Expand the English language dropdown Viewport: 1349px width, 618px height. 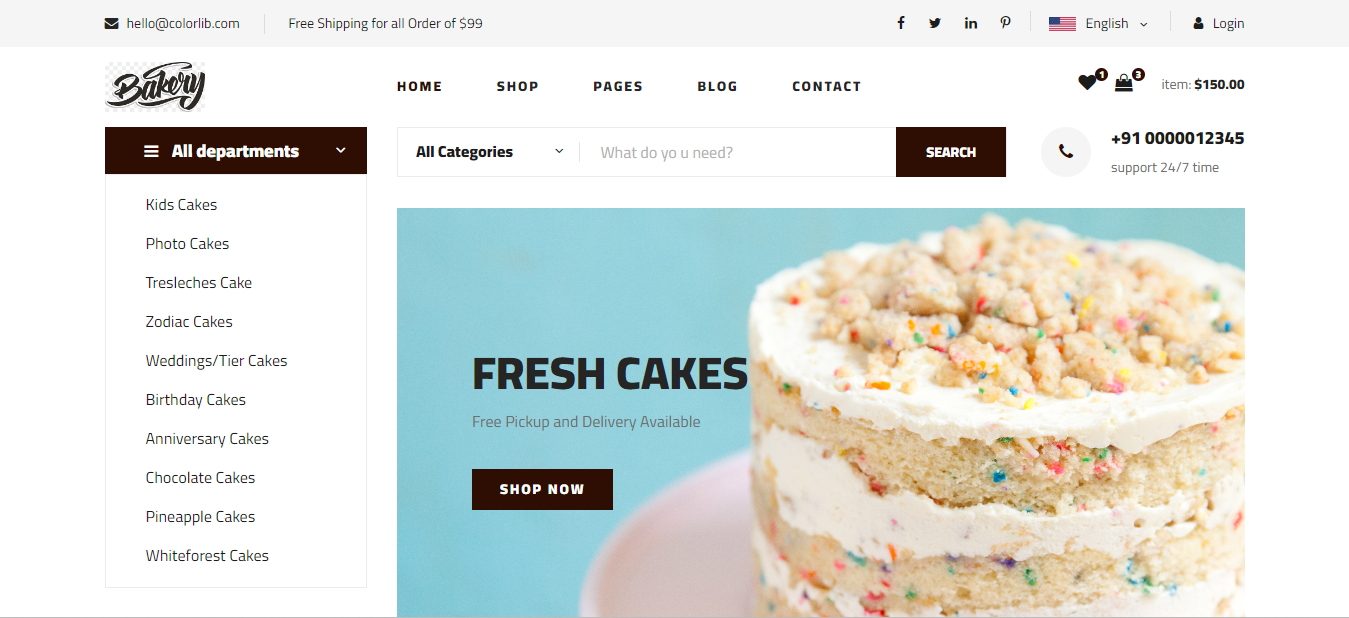point(1098,23)
